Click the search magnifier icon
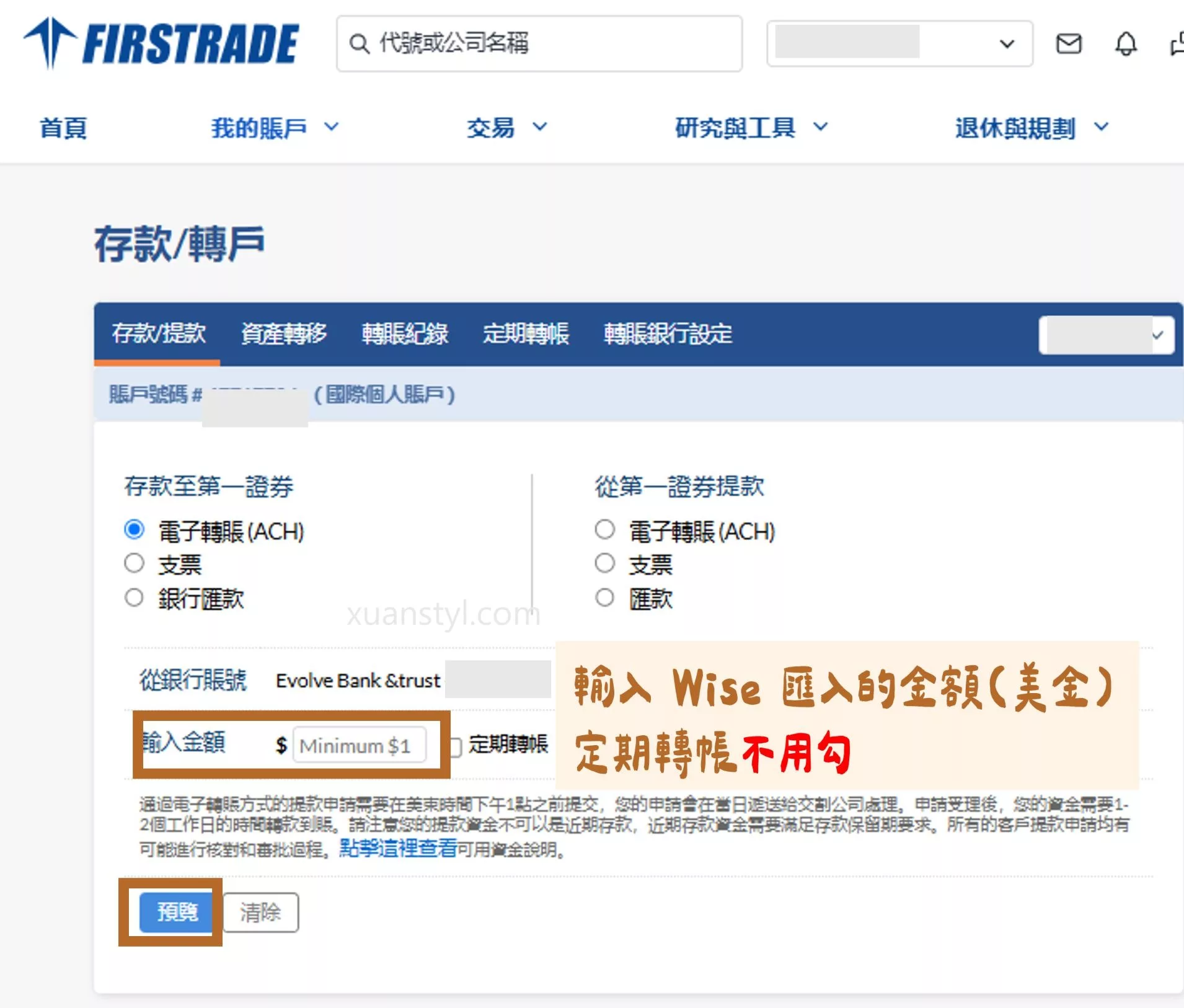The width and height of the screenshot is (1184, 1008). (359, 44)
